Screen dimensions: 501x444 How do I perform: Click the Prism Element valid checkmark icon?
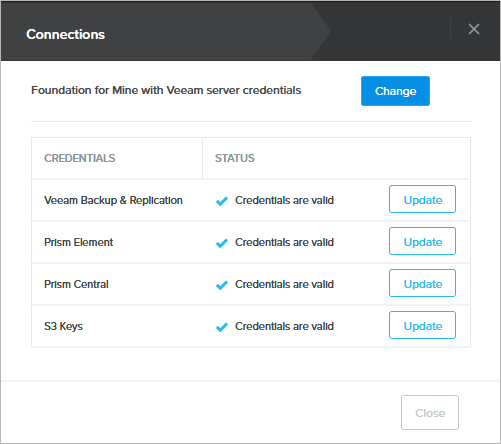pyautogui.click(x=222, y=243)
